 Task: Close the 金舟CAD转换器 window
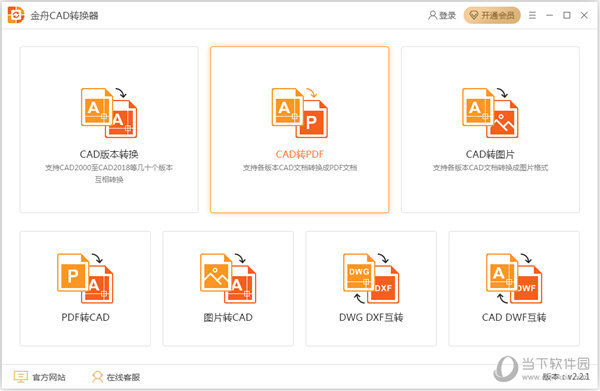coord(584,15)
